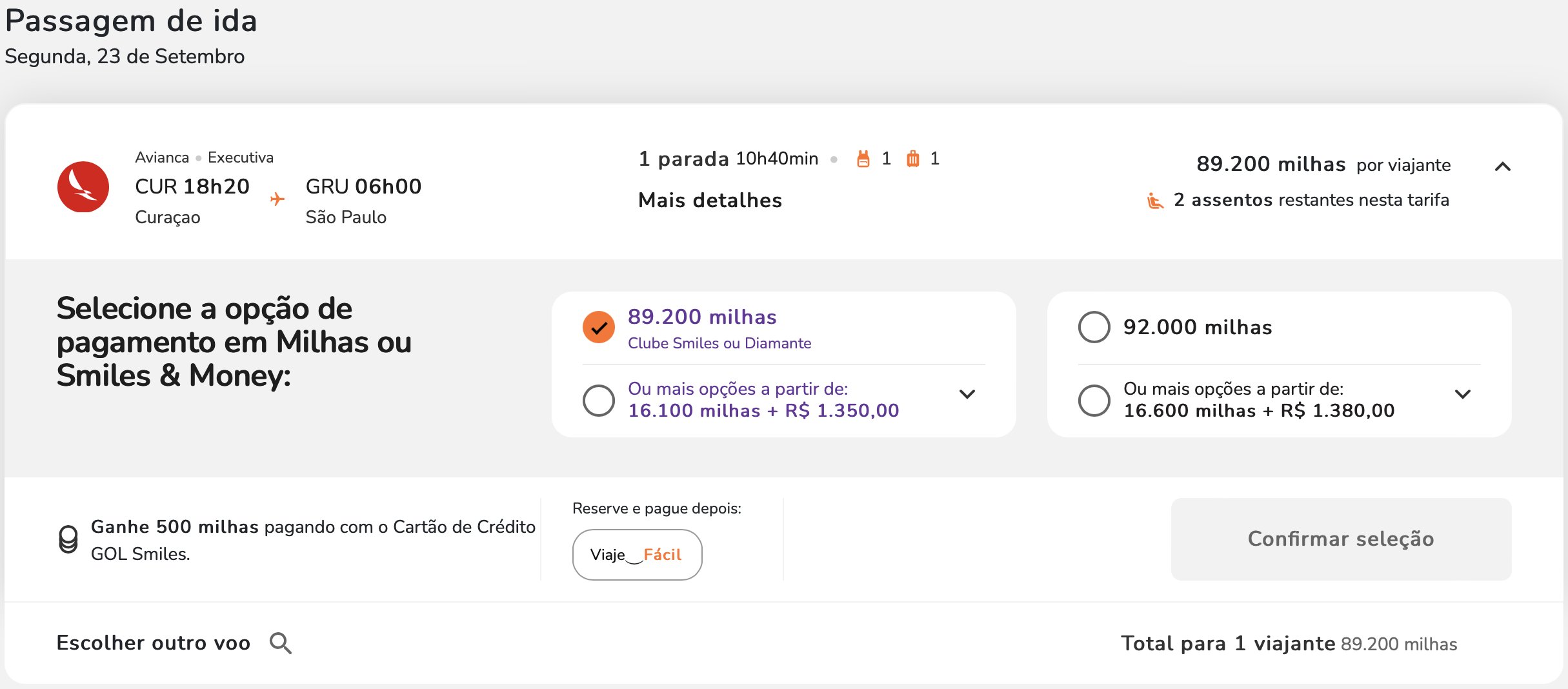This screenshot has height=689, width=1568.
Task: Choose the 16.600 milhas + R$ 1.380,00 option
Action: pyautogui.click(x=1094, y=400)
